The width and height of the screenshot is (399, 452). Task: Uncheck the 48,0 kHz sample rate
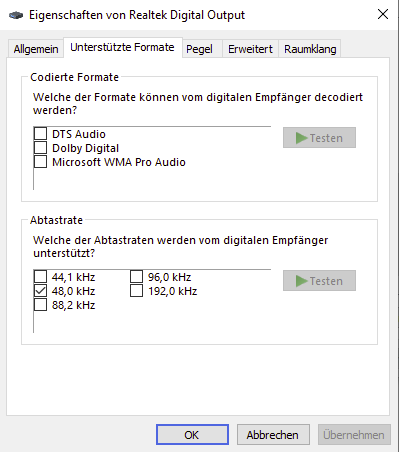tap(40, 291)
